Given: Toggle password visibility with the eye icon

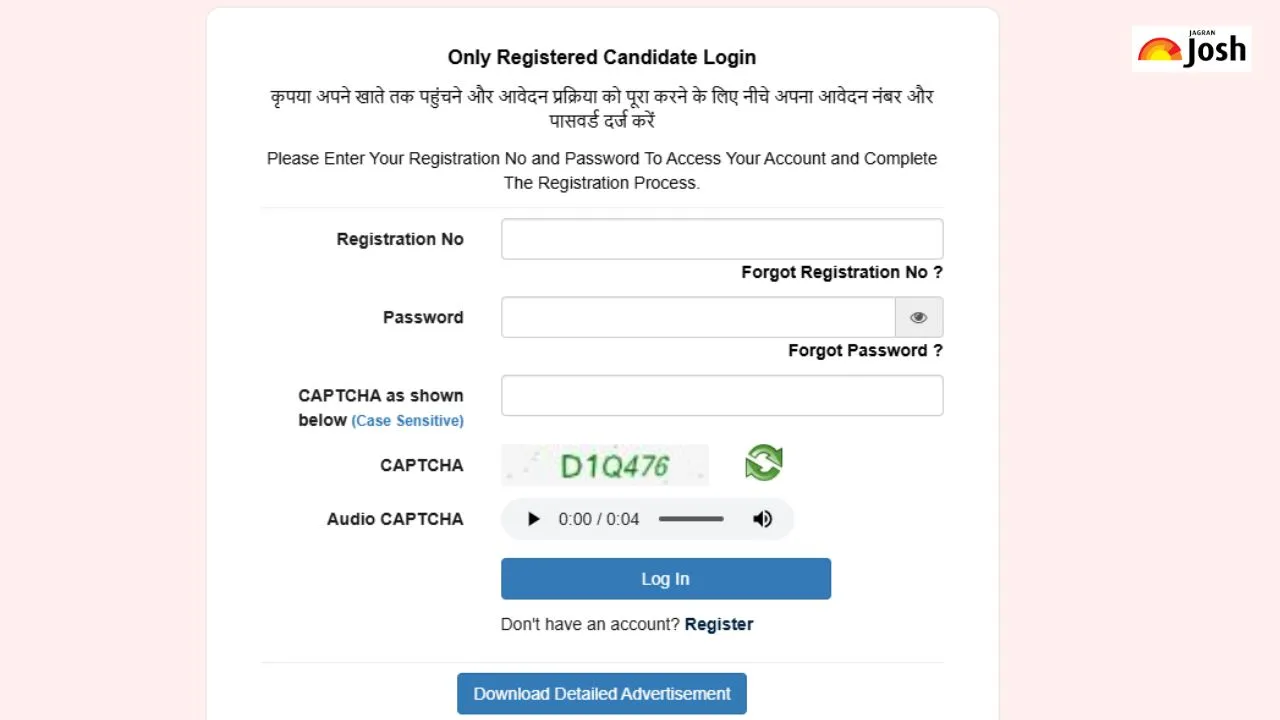Looking at the screenshot, I should click(x=919, y=317).
